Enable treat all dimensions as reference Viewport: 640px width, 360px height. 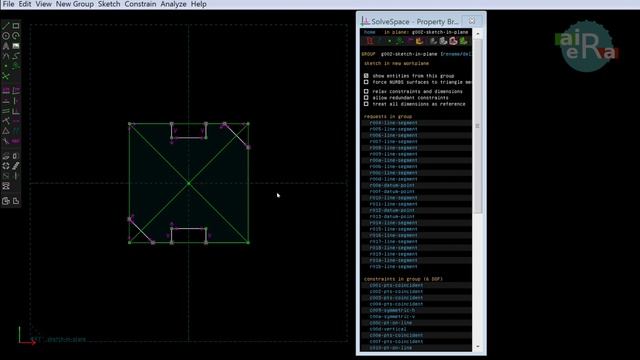366,104
